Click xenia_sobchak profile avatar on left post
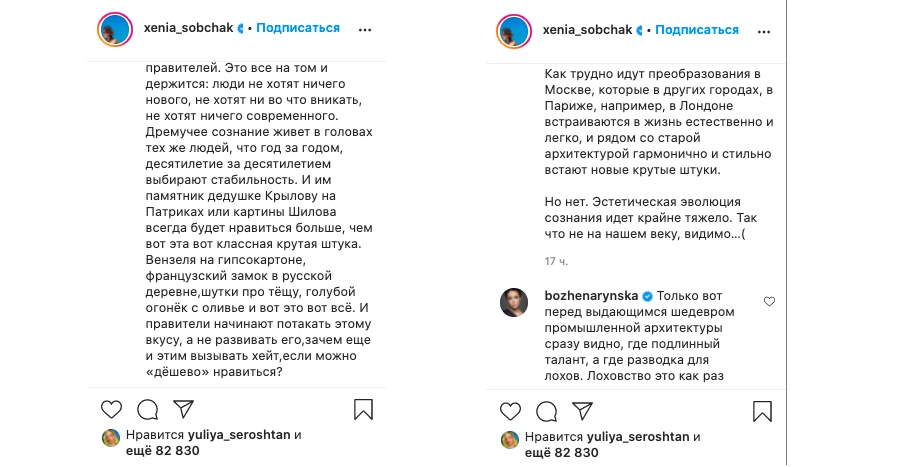 (x=113, y=30)
